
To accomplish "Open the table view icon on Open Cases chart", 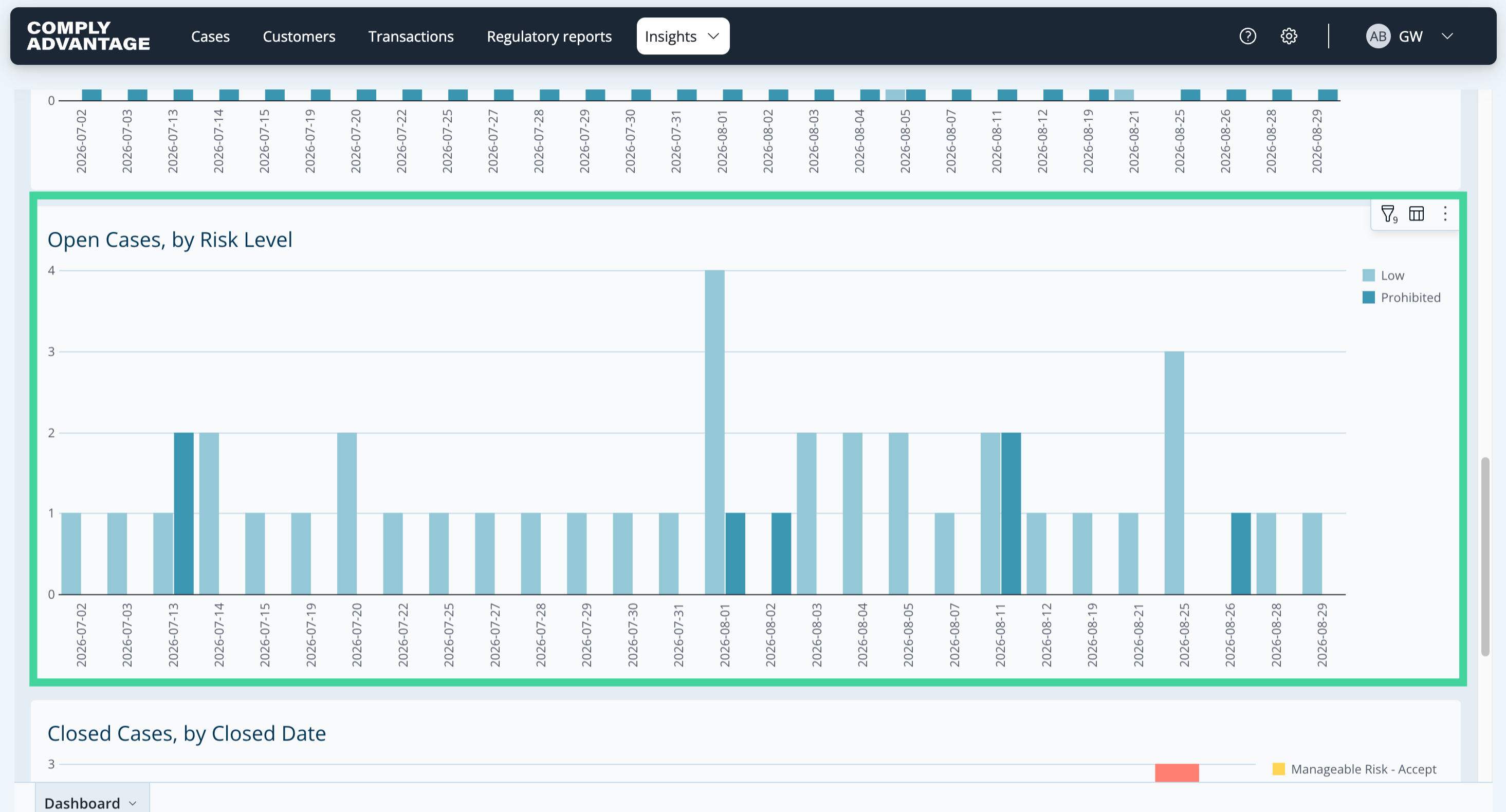I will [1417, 213].
